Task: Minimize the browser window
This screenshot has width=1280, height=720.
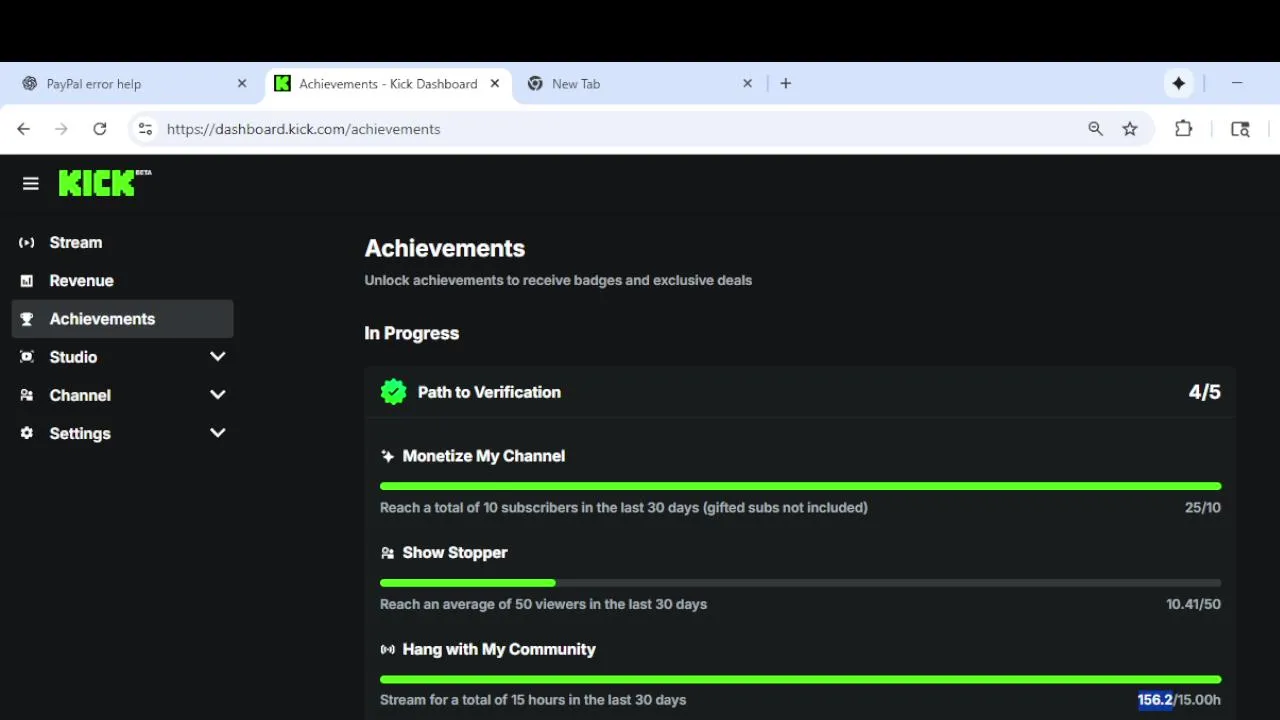Action: tap(1237, 84)
